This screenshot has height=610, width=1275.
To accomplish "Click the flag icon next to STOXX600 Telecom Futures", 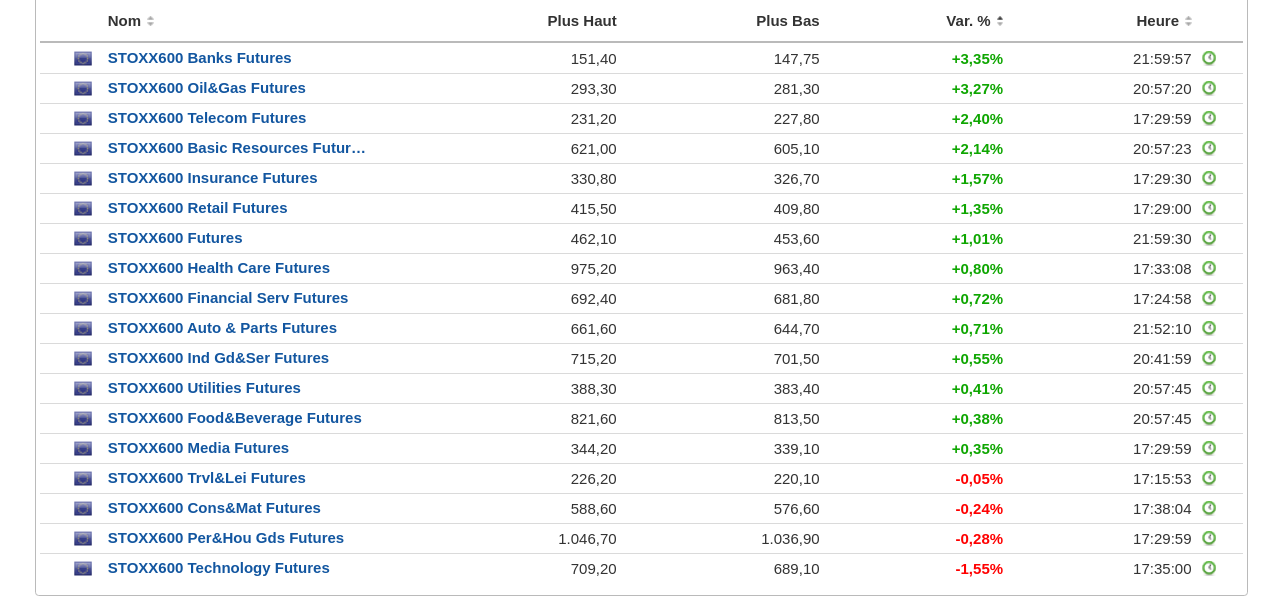I will [83, 119].
